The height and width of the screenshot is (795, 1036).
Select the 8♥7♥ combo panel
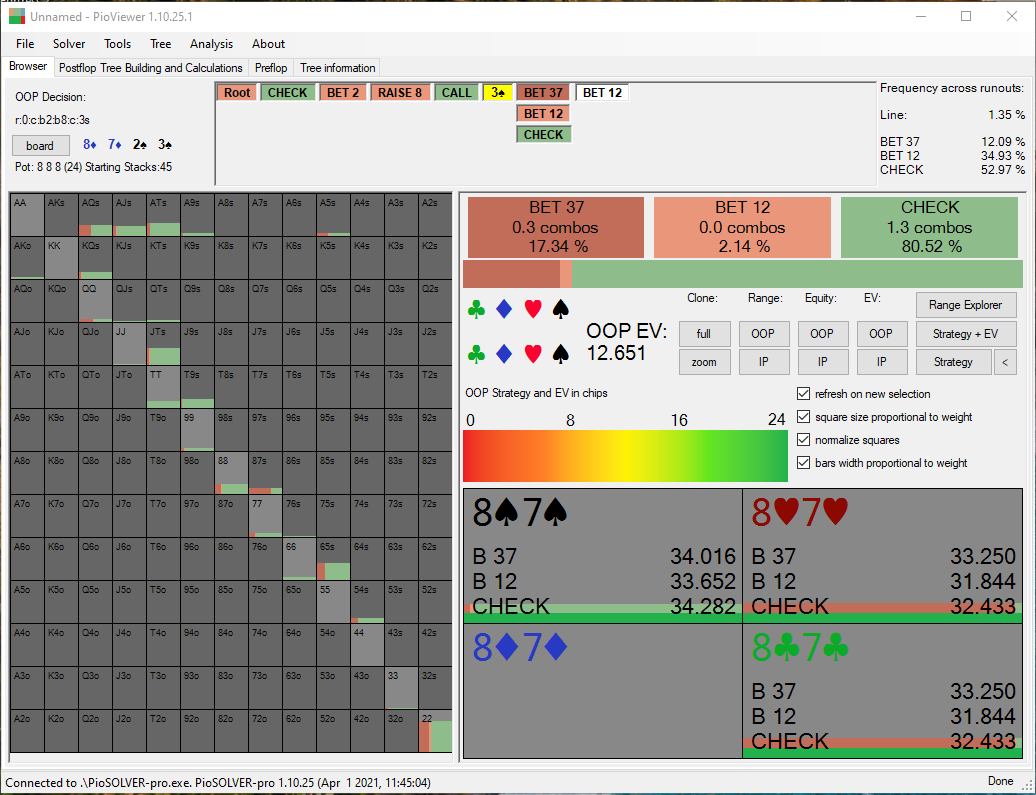(x=883, y=556)
